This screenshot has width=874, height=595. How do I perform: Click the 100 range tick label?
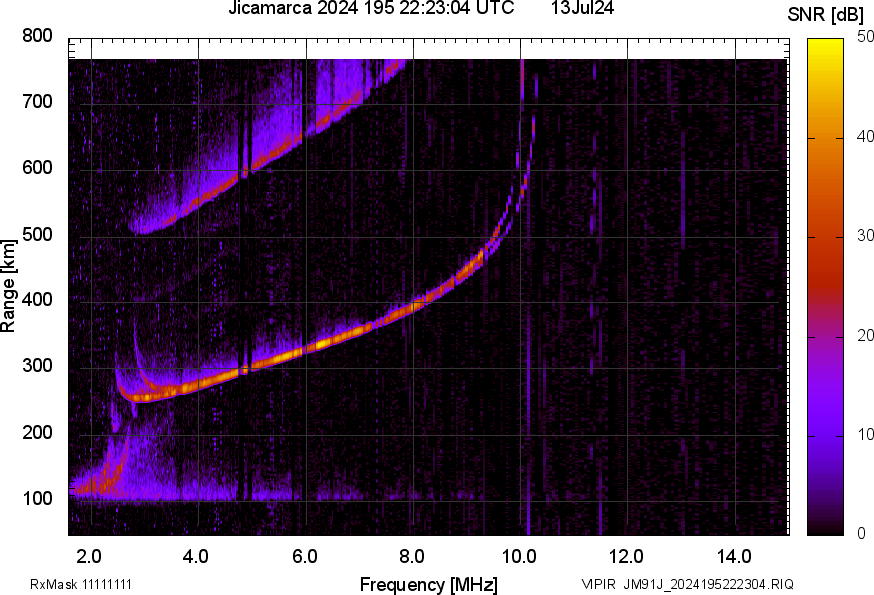tap(37, 498)
